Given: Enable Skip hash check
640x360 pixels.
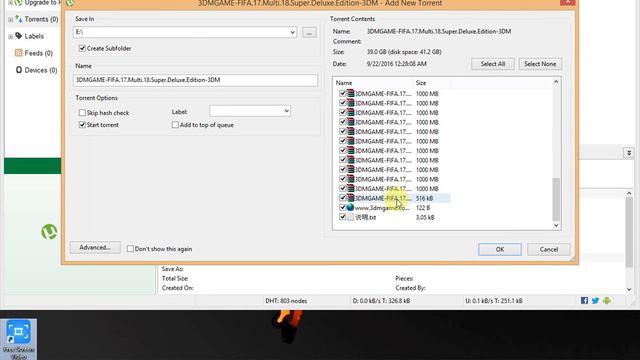Looking at the screenshot, I should (x=82, y=112).
